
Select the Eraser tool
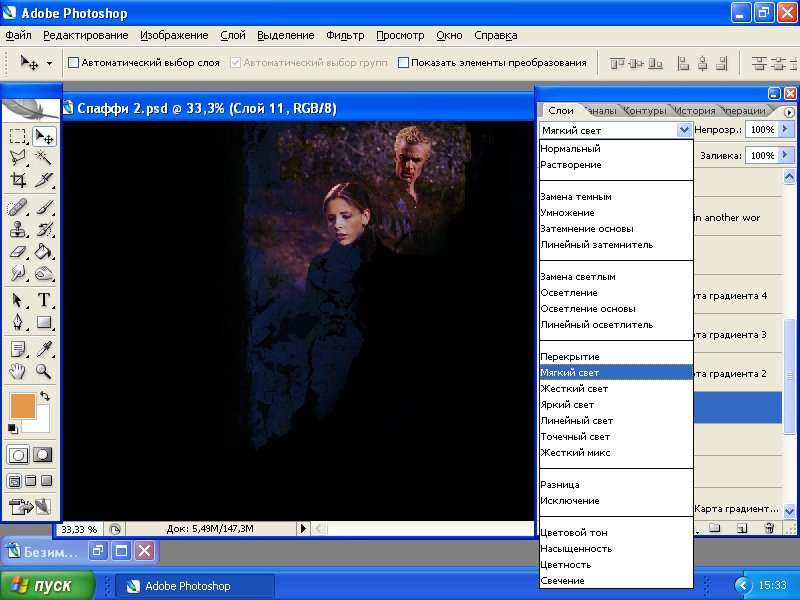[x=18, y=251]
